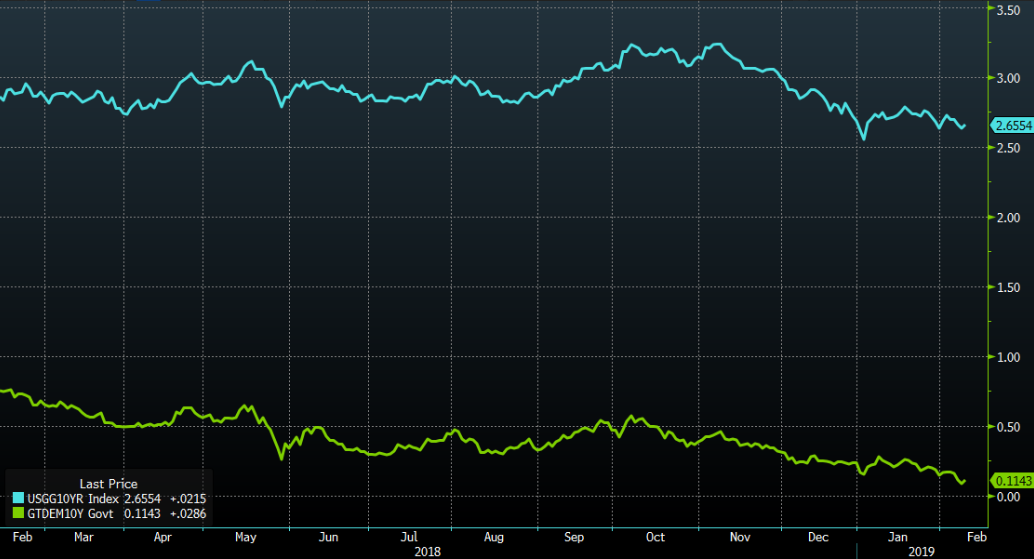Screen dimensions: 1034x559
Task: Click the green GTDEM10Y Govt legend swatch
Action: tap(18, 513)
